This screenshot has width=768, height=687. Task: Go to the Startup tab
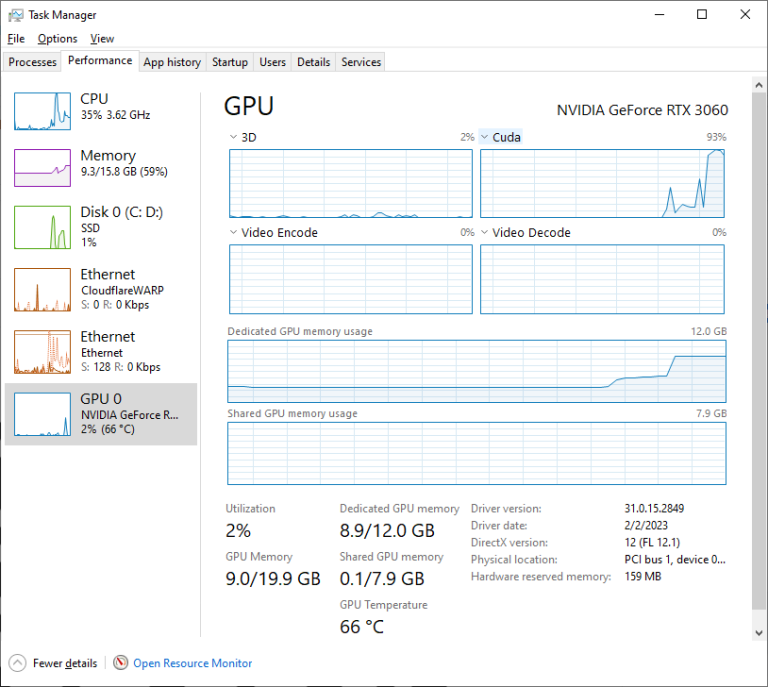click(x=229, y=62)
